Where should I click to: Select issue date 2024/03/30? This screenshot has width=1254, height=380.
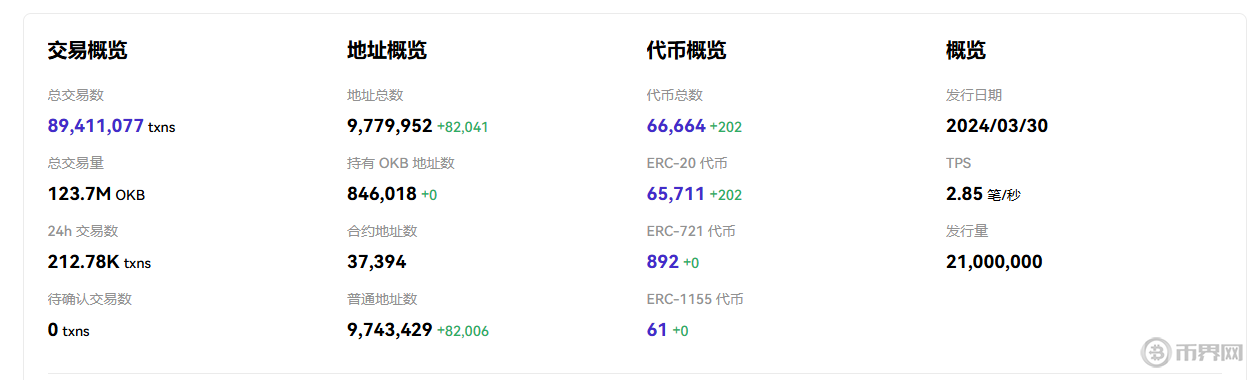click(997, 126)
